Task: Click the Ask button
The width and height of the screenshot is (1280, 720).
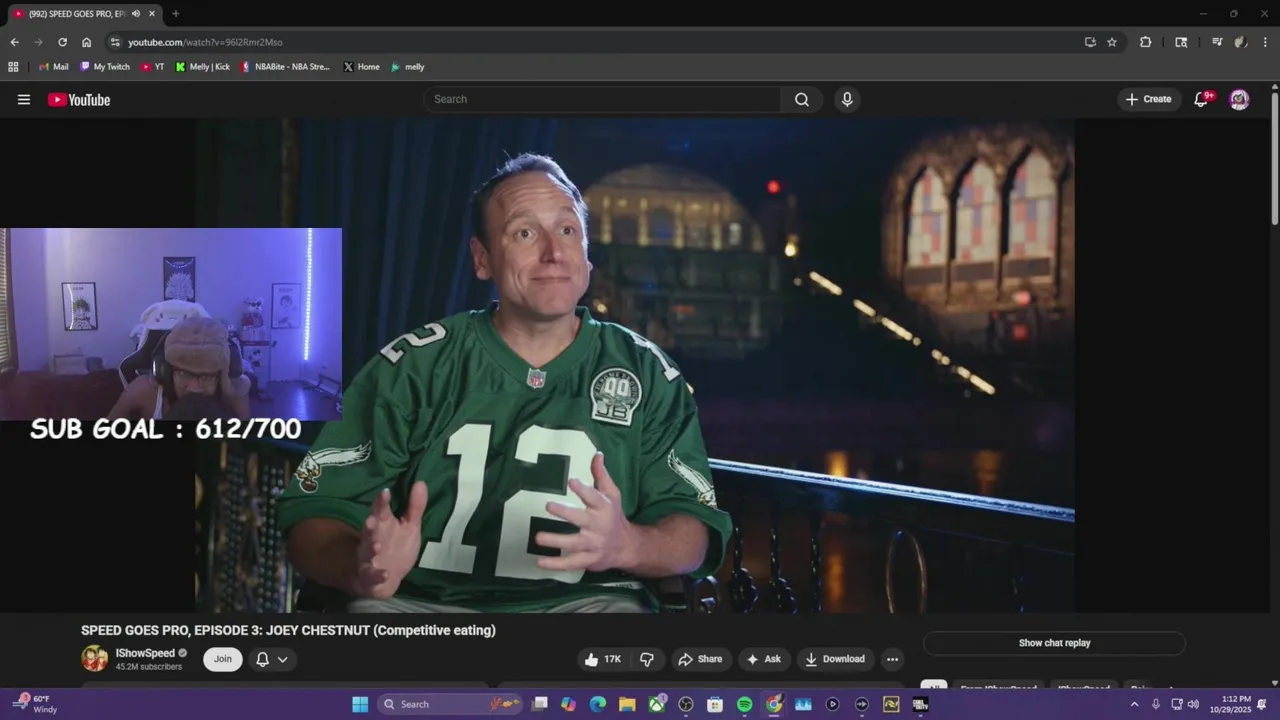Action: 763,659
